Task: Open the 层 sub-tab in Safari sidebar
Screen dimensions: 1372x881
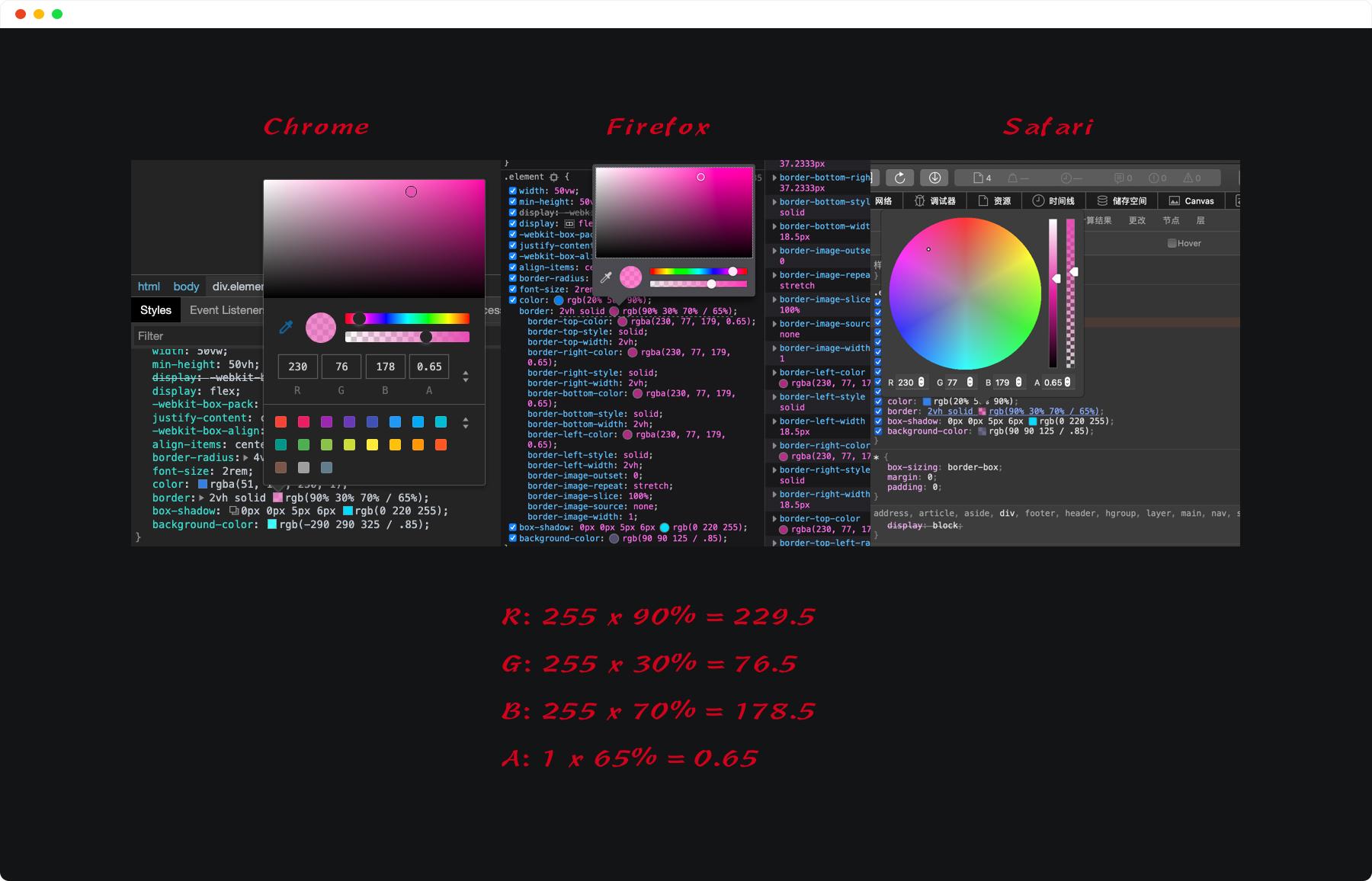Action: pyautogui.click(x=1200, y=221)
